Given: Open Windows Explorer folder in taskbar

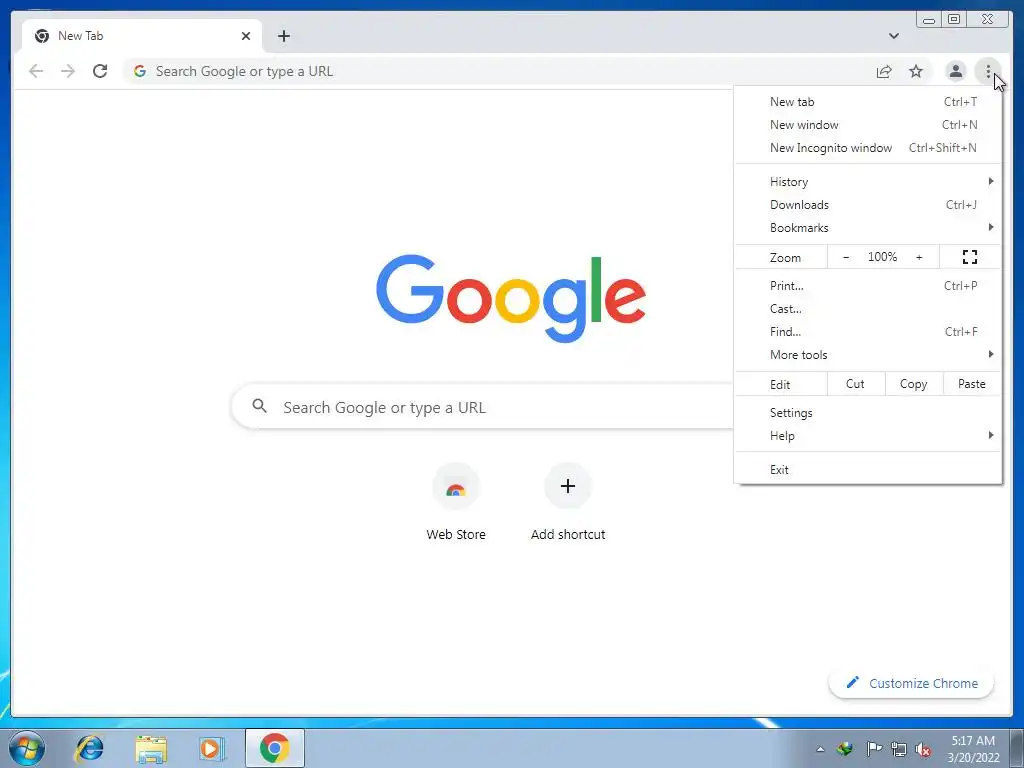Looking at the screenshot, I should (x=151, y=748).
